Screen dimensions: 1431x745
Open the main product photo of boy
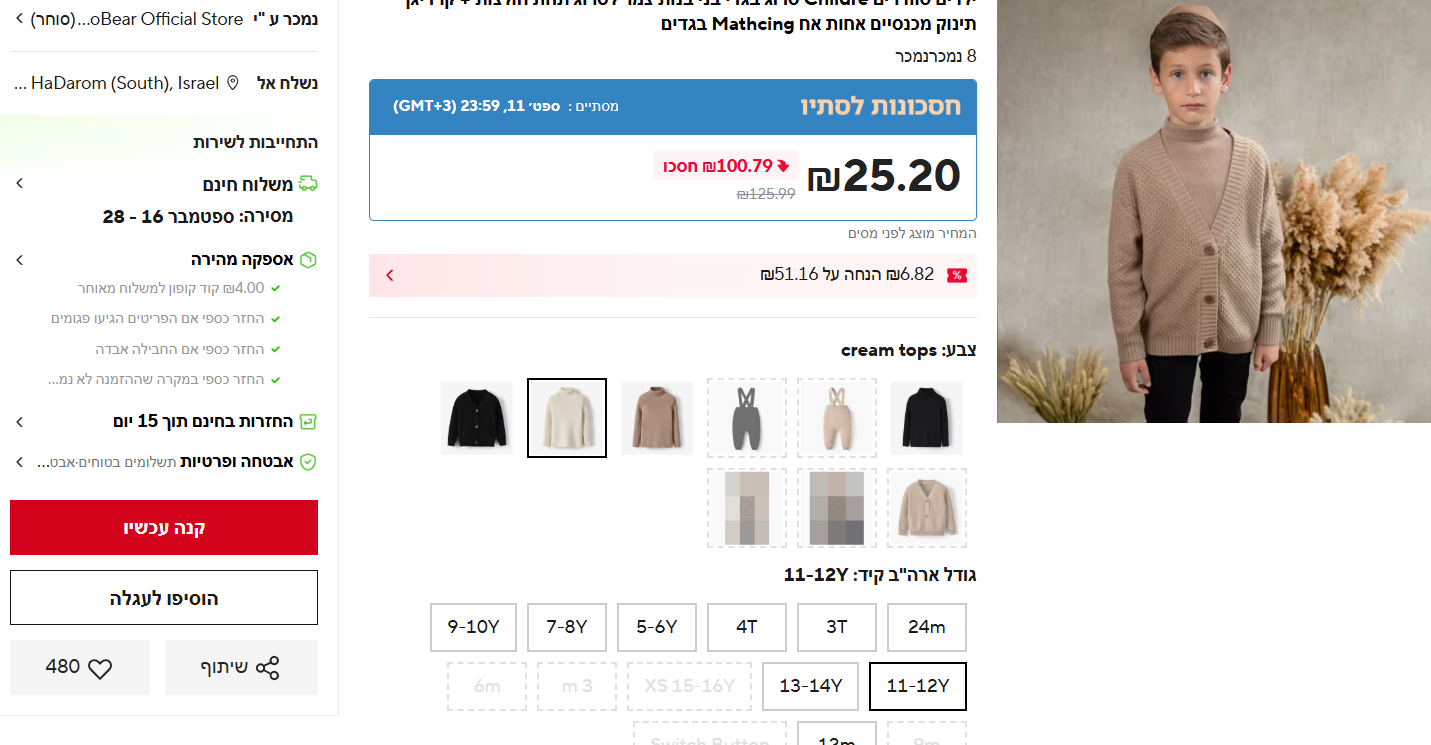click(1213, 211)
